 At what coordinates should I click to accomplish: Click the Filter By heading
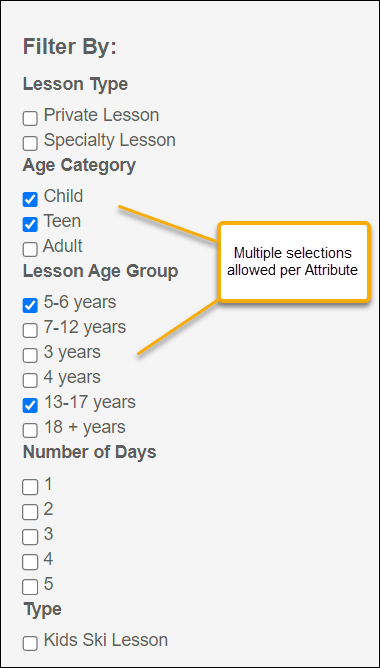[69, 46]
